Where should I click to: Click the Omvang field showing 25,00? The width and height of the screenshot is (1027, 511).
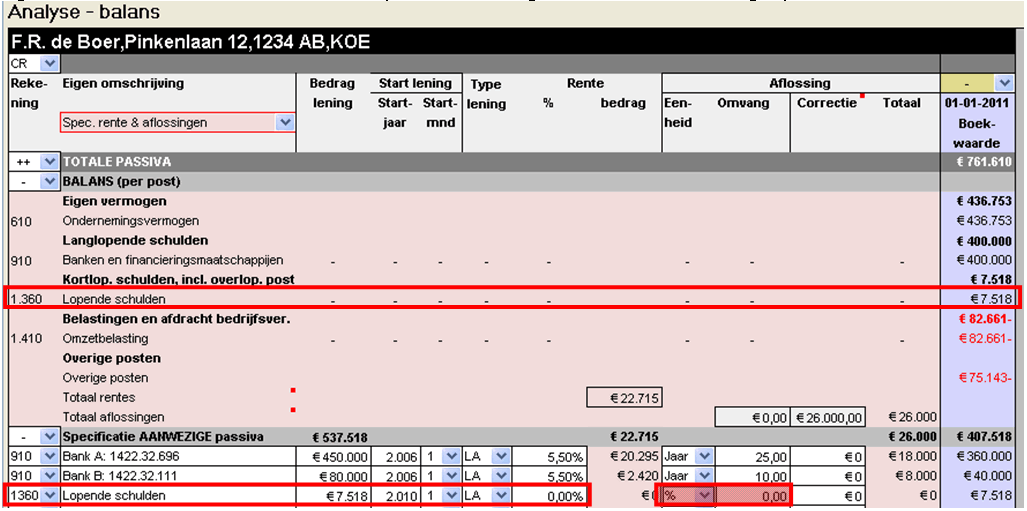[754, 456]
